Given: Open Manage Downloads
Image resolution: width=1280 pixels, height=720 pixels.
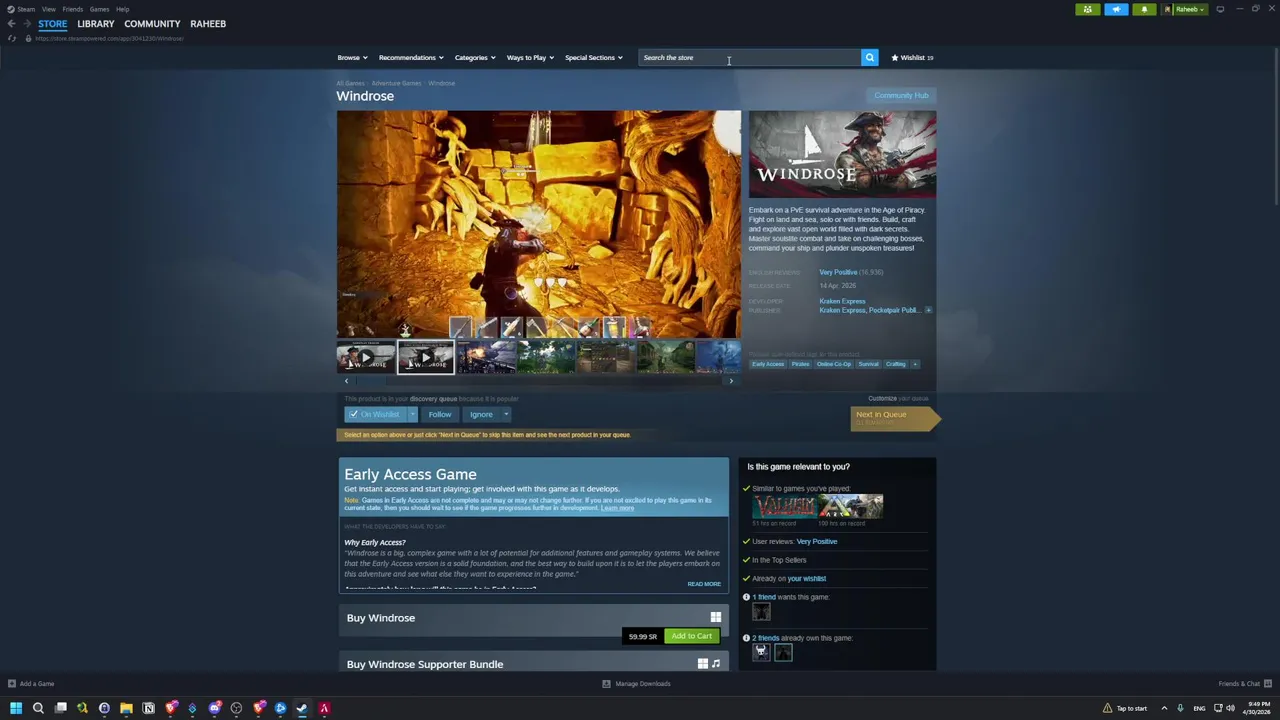Looking at the screenshot, I should coord(636,684).
